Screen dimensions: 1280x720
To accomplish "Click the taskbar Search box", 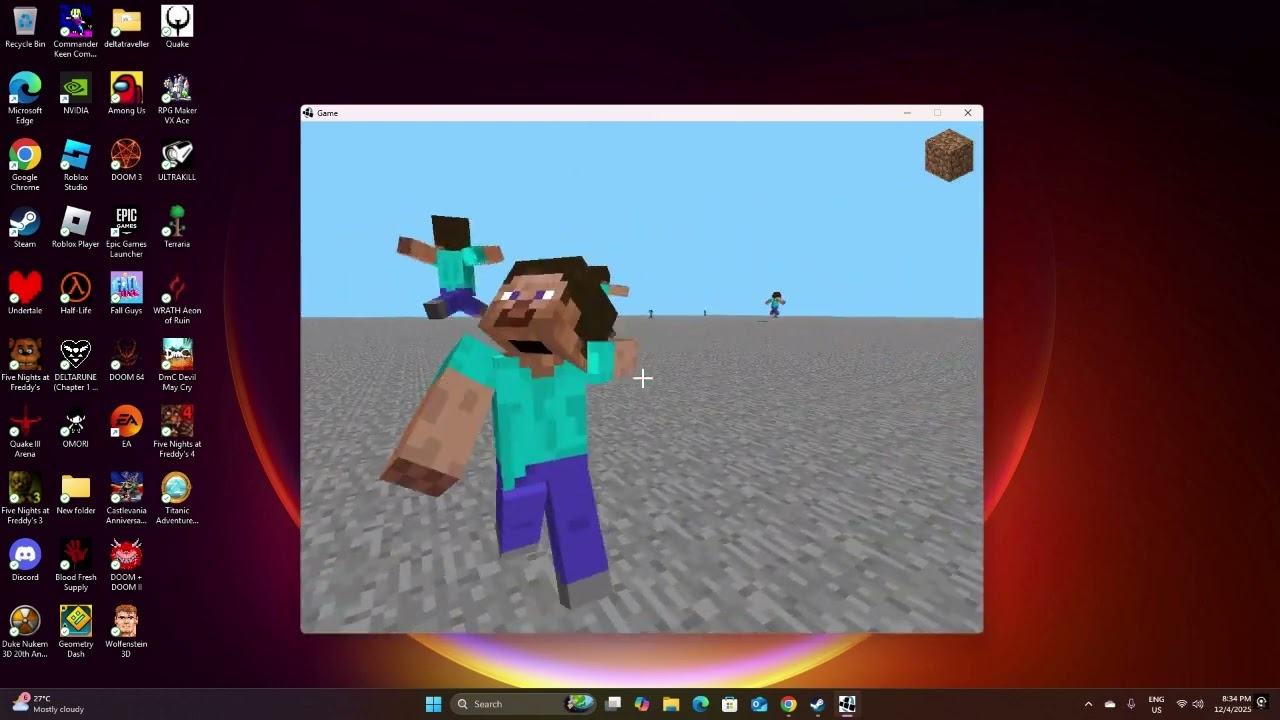I will tap(524, 704).
